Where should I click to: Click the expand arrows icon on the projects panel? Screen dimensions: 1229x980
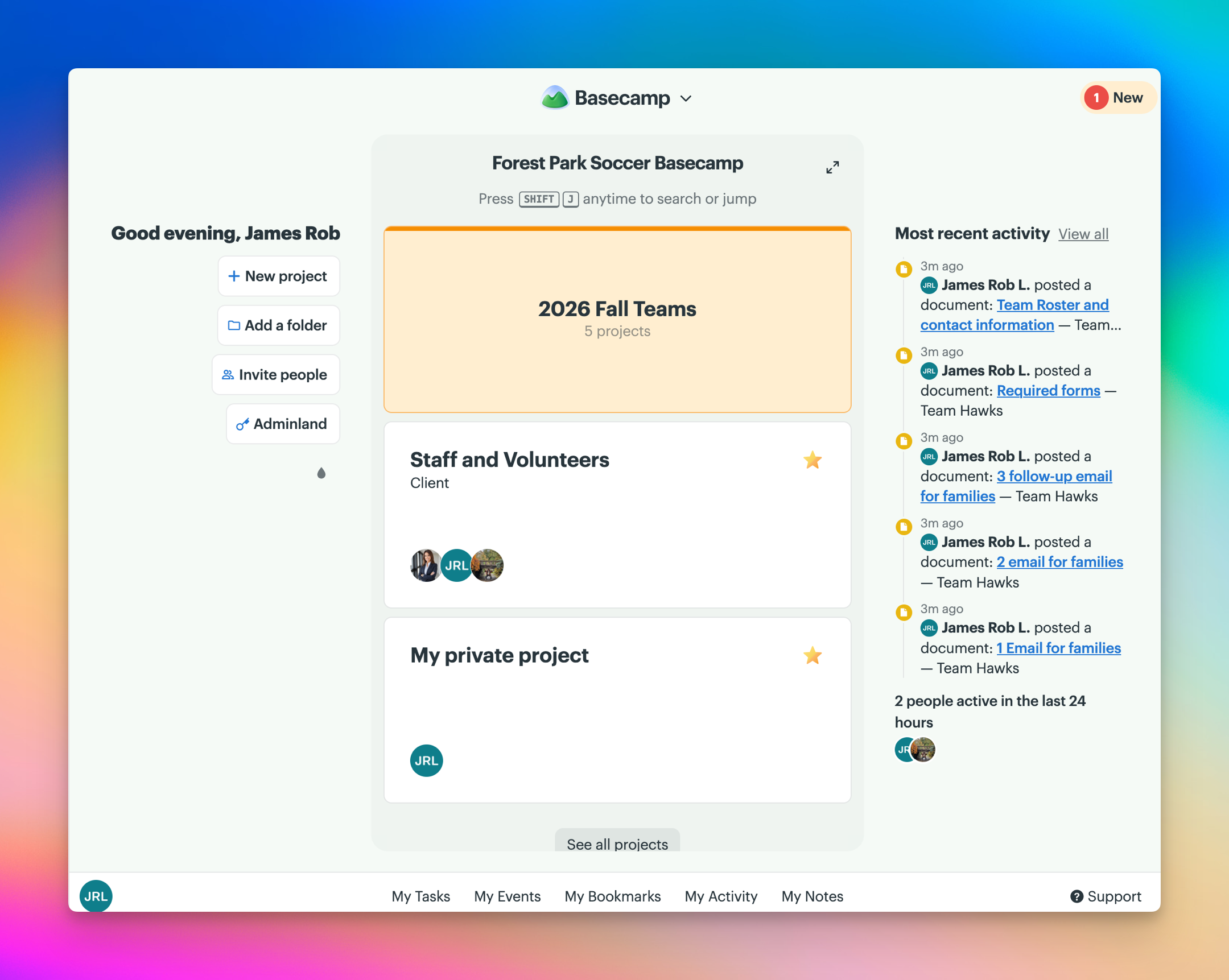832,167
